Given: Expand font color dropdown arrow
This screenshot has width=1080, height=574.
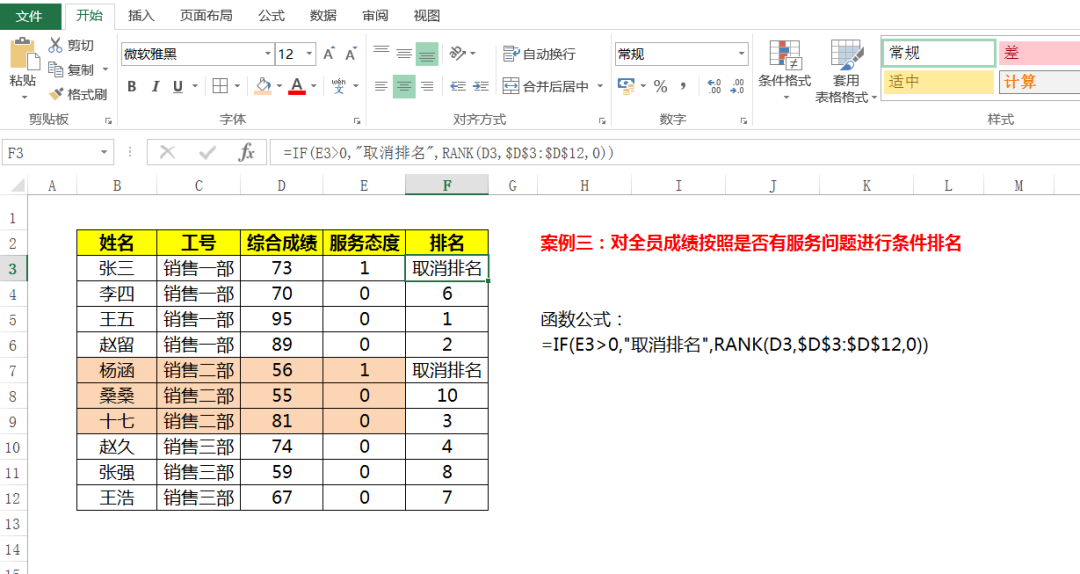Looking at the screenshot, I should (313, 86).
